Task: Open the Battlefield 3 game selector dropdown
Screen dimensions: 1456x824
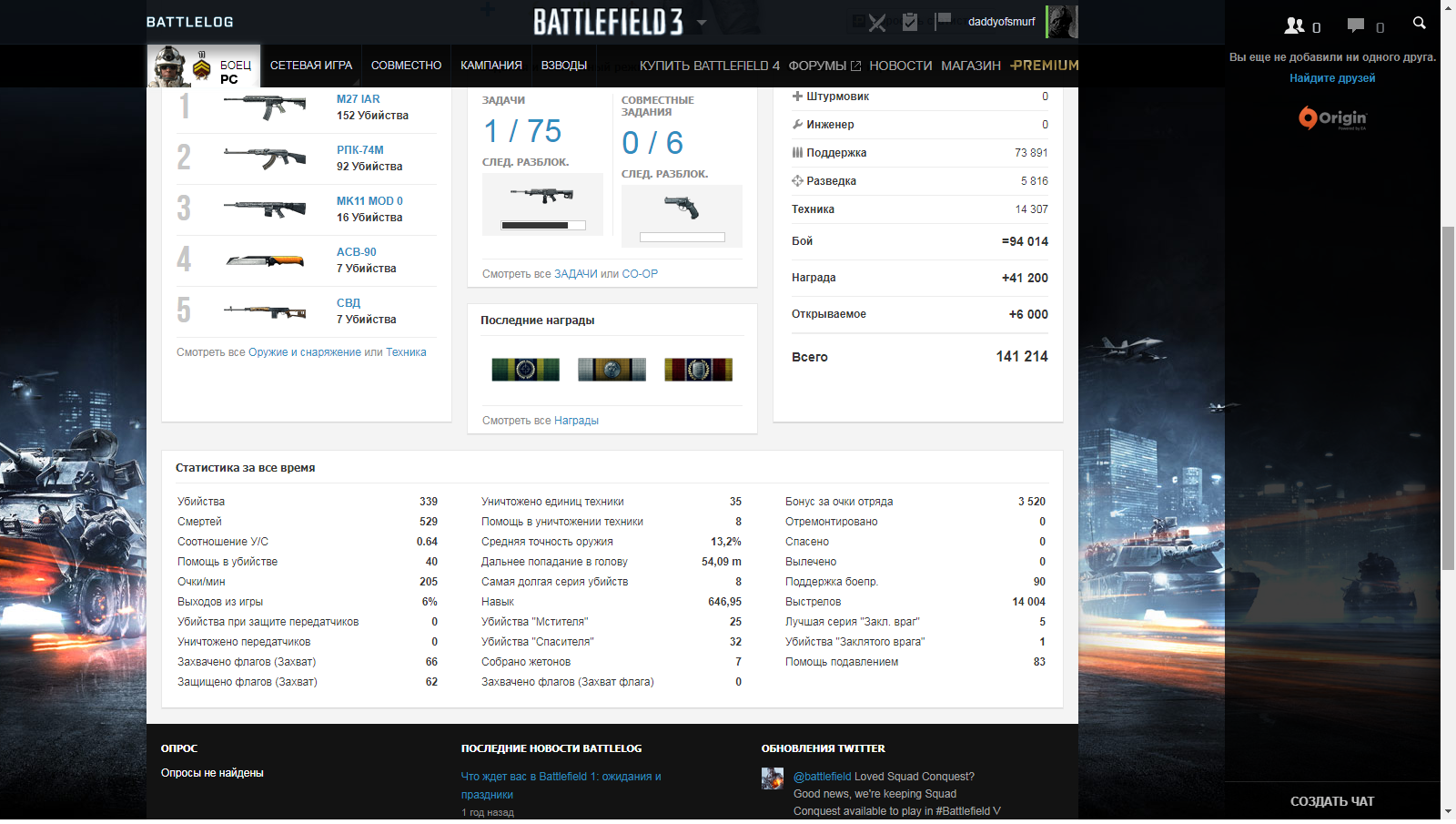Action: (x=702, y=23)
